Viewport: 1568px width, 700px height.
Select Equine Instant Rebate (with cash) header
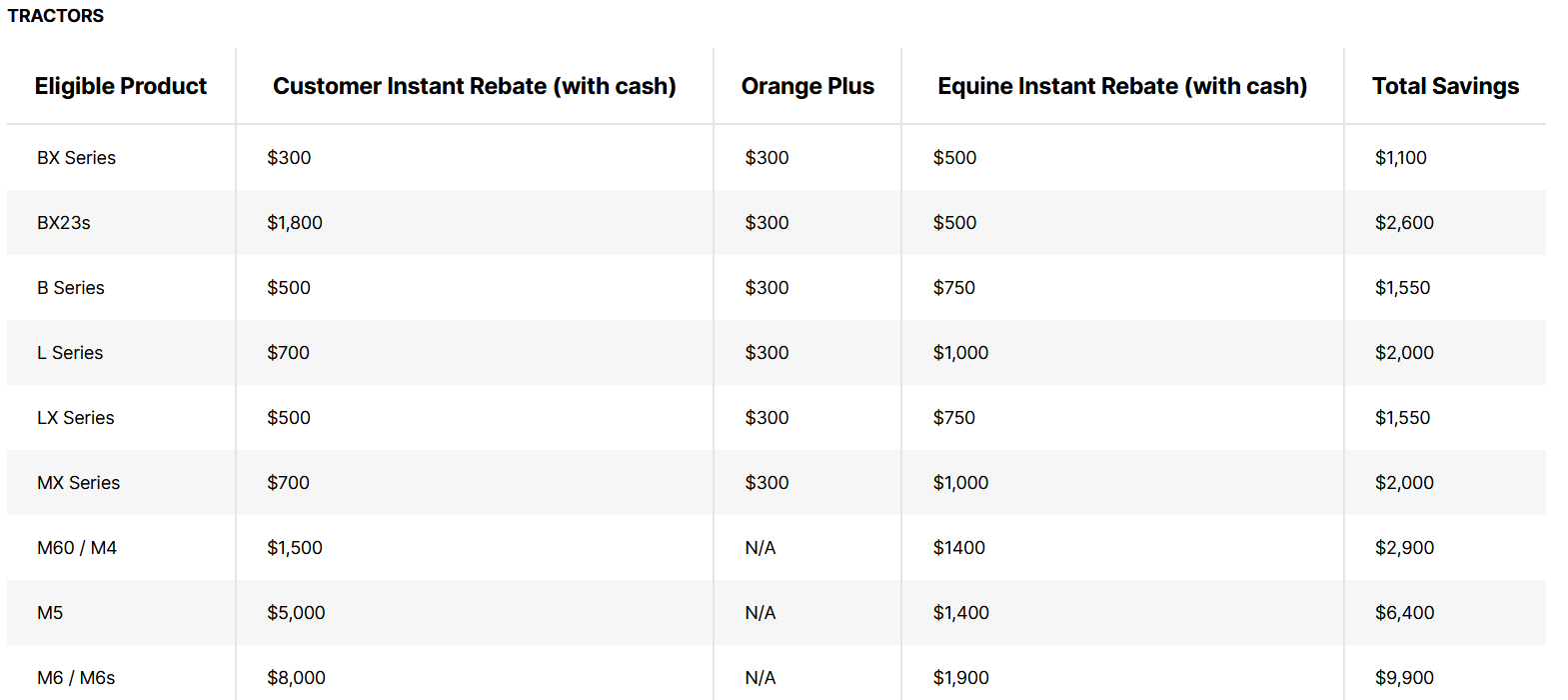point(1122,87)
